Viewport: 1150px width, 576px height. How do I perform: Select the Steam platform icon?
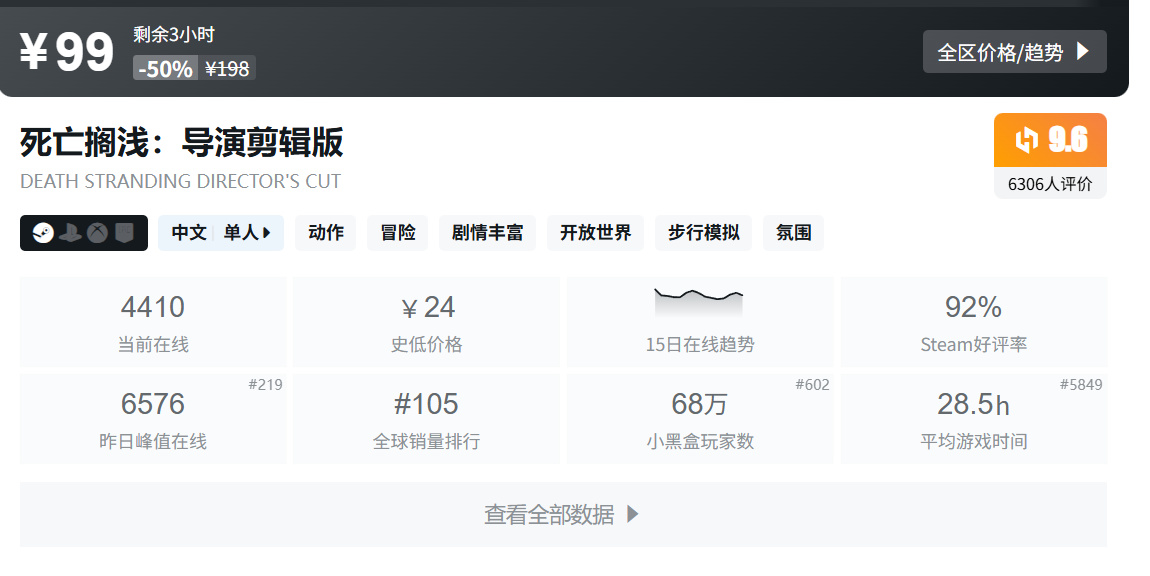coord(43,233)
